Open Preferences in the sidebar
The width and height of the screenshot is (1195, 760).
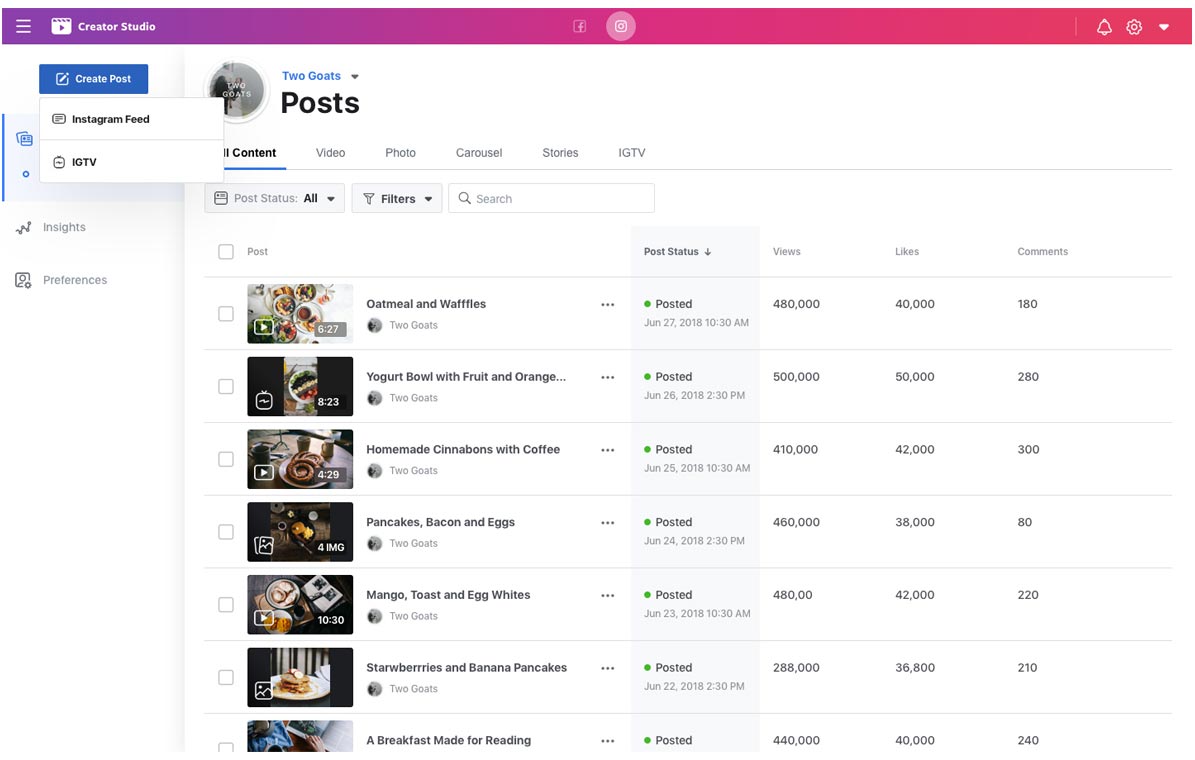coord(61,280)
